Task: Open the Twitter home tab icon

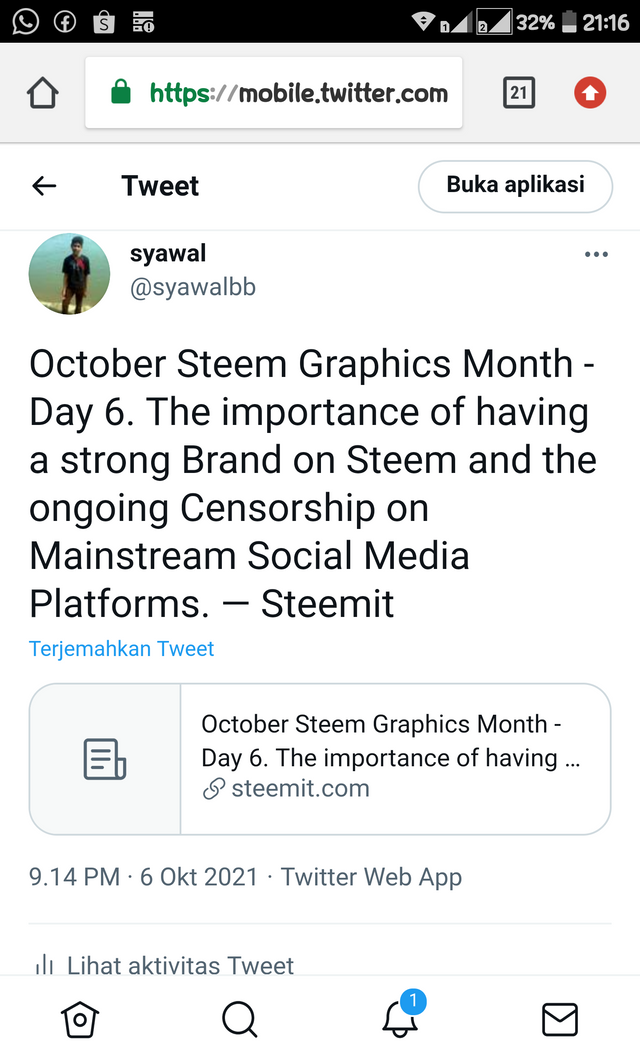Action: (x=80, y=1020)
